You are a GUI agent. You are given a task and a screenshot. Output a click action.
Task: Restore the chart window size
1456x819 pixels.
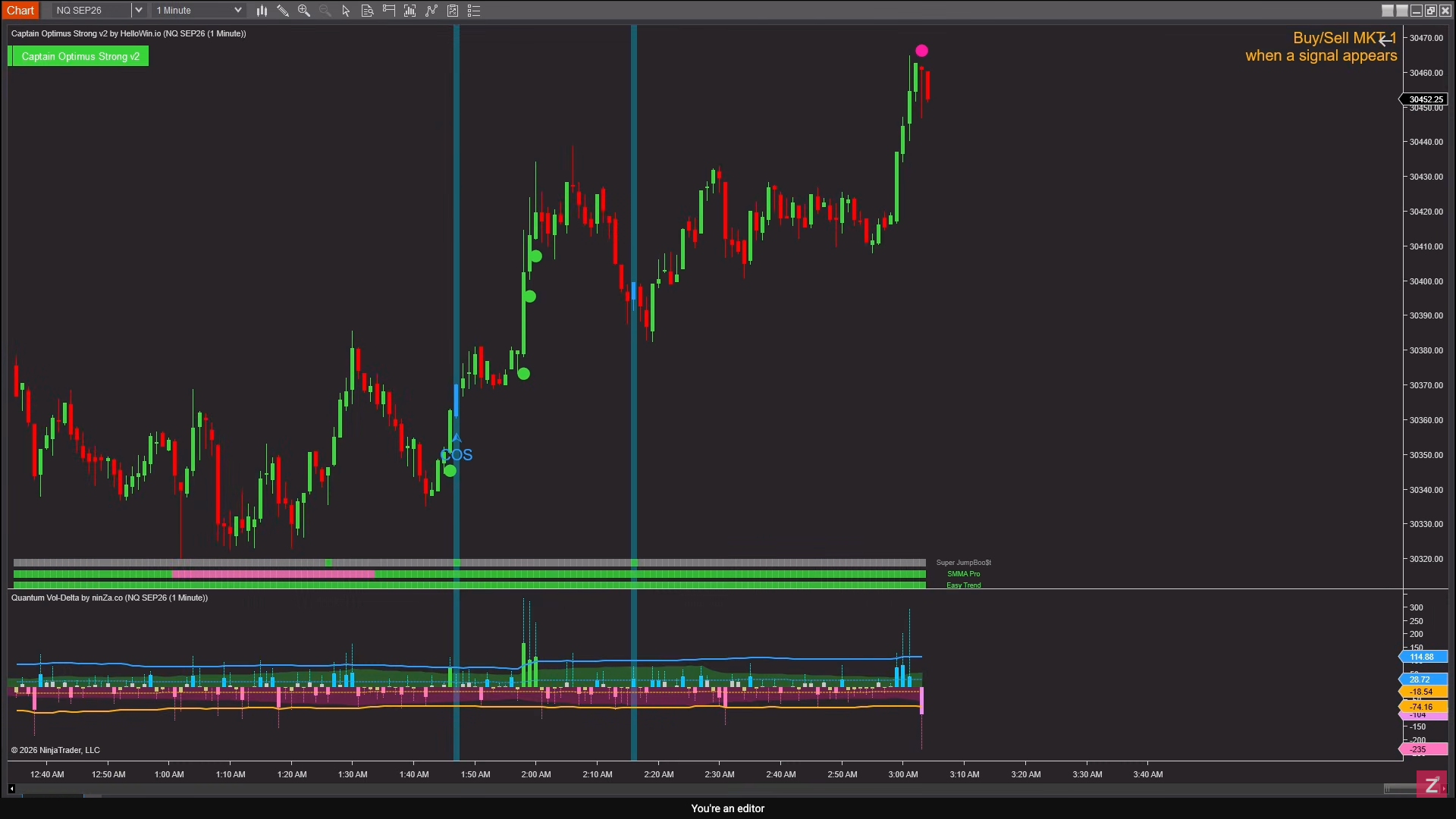(1431, 11)
